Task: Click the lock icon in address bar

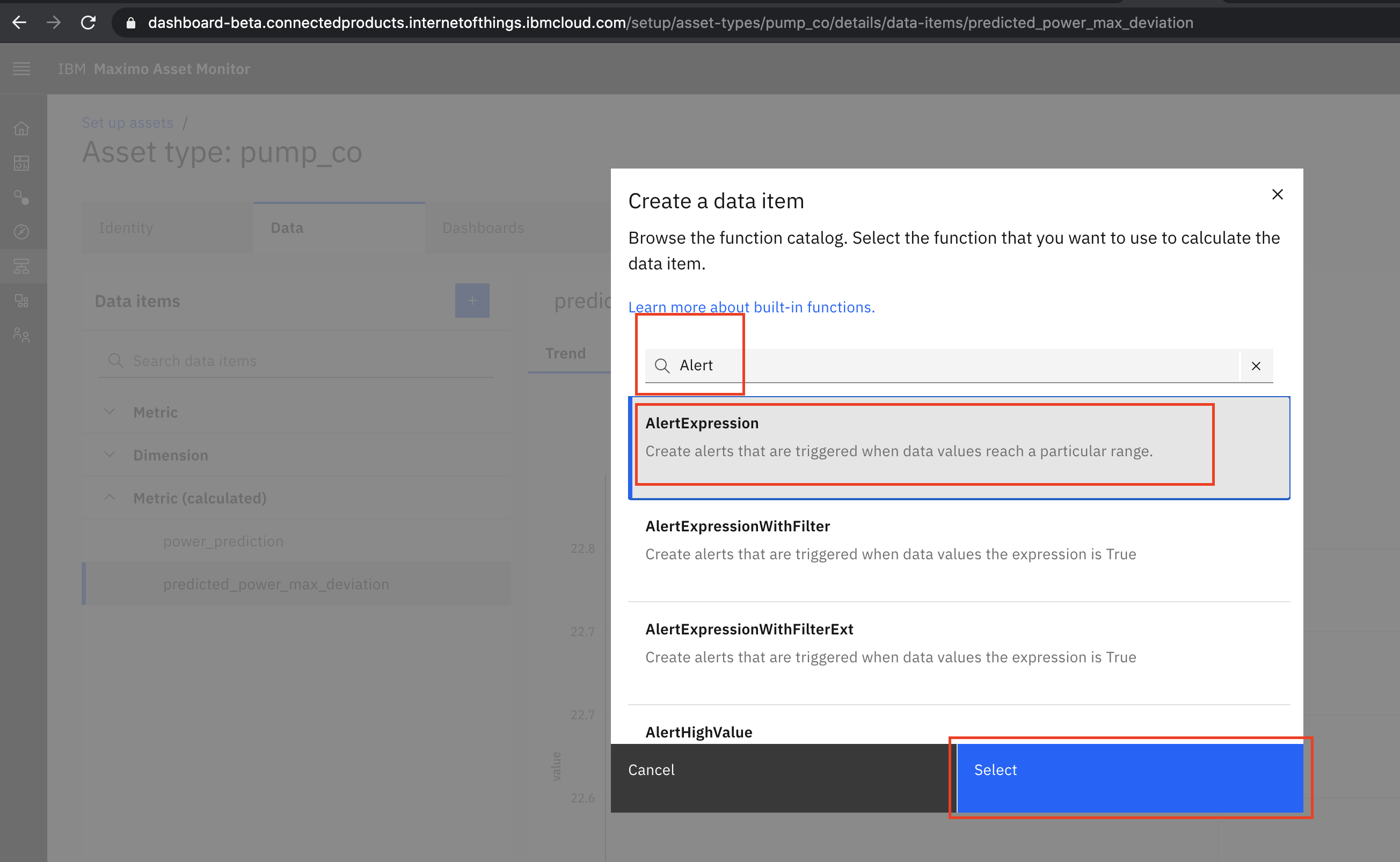Action: pyautogui.click(x=130, y=23)
